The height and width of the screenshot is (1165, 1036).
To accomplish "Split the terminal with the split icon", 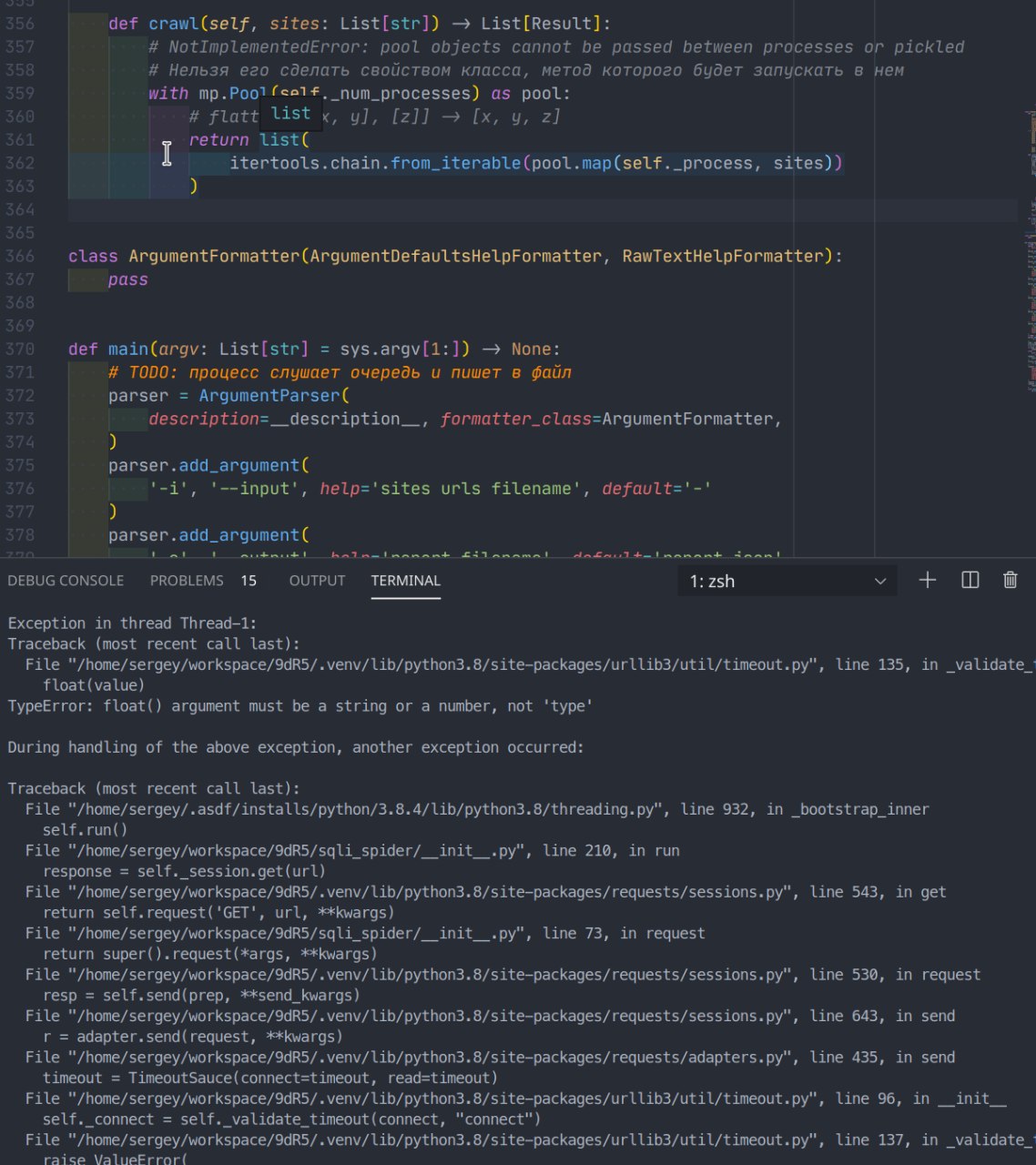I will click(970, 580).
